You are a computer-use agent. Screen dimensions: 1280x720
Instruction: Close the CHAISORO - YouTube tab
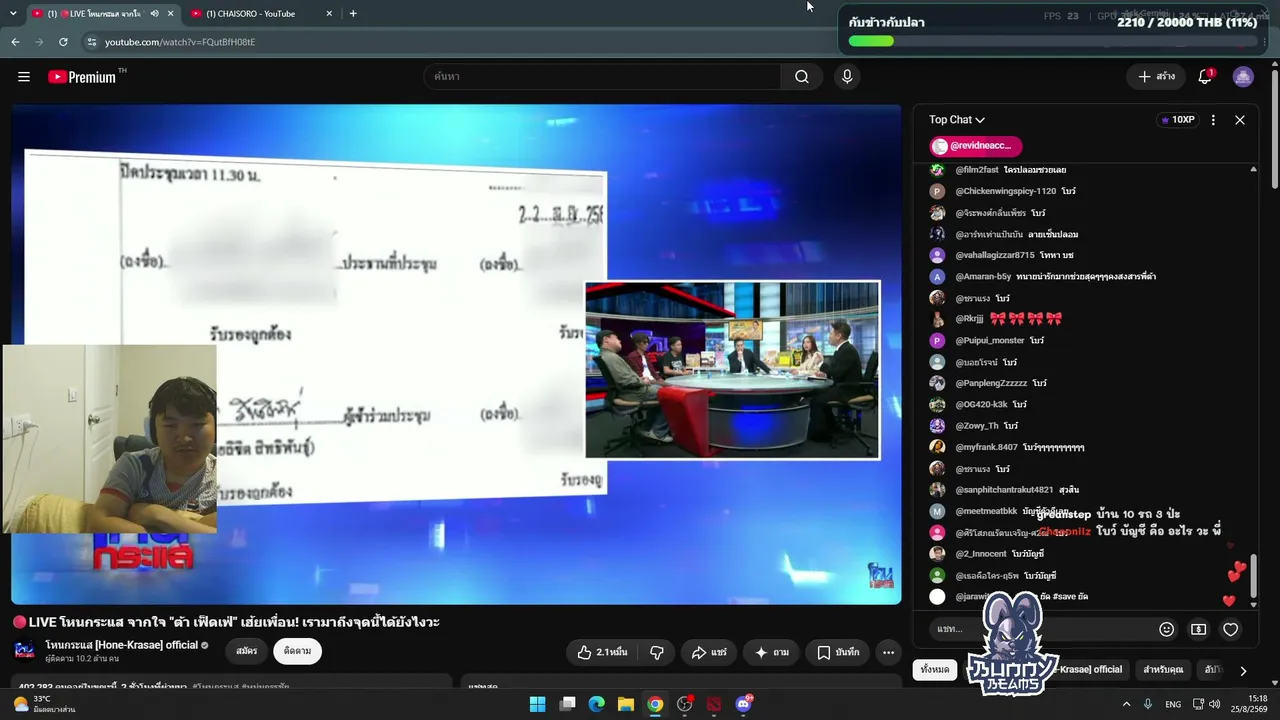329,14
